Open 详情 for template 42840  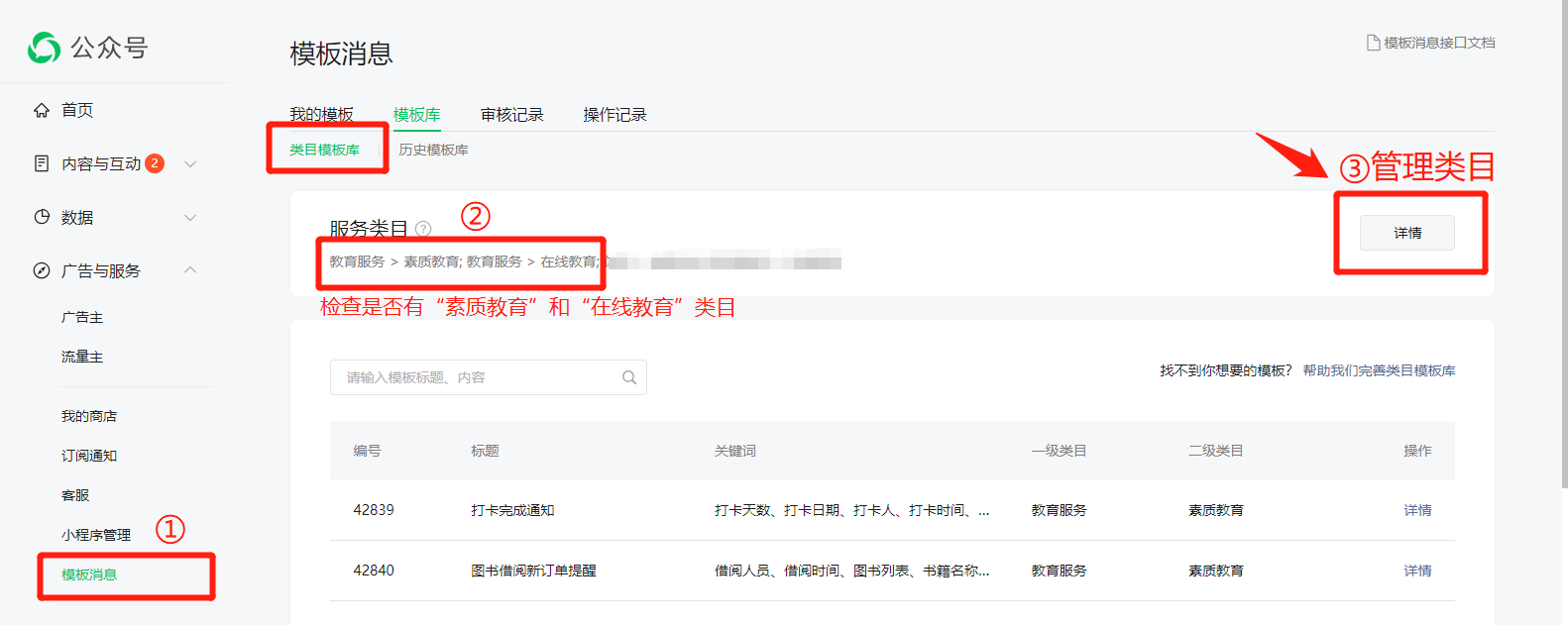pos(1417,571)
